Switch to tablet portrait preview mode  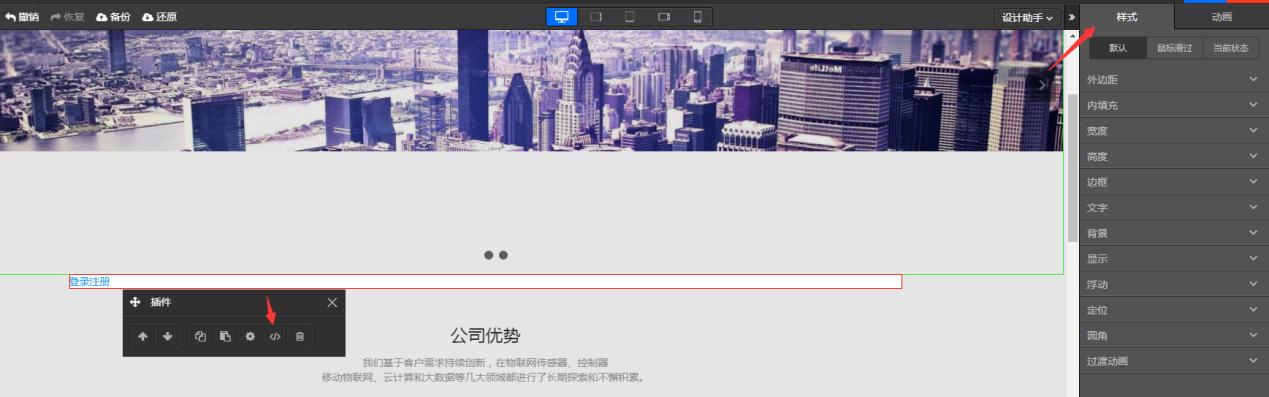pyautogui.click(x=630, y=17)
